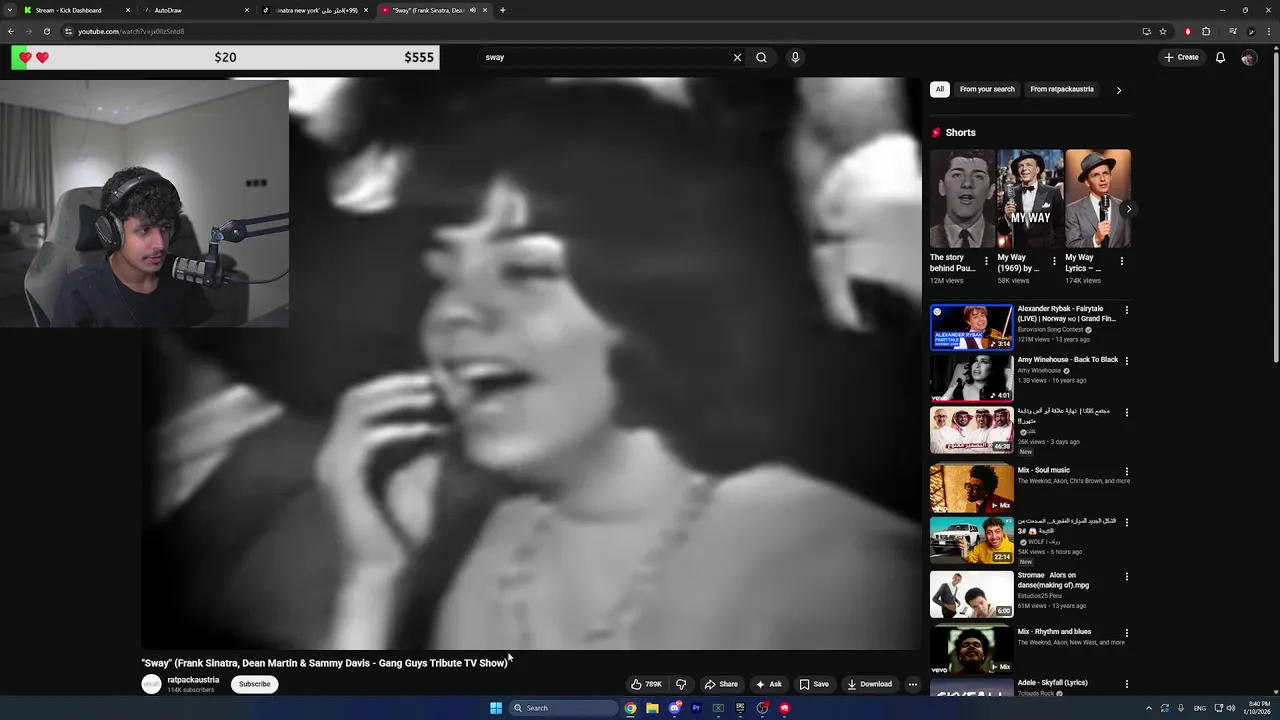Bookmark this page with star icon
Screen dimensions: 1280x720
click(1163, 31)
